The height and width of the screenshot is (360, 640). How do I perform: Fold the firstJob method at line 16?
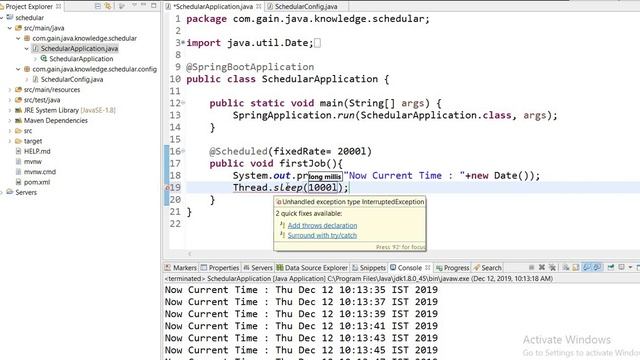coord(183,151)
